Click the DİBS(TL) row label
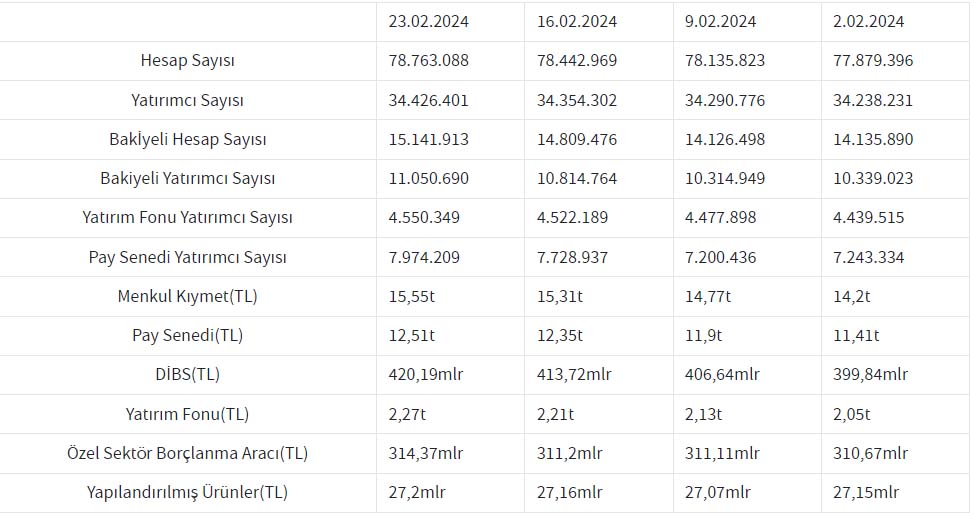This screenshot has width=974, height=518. [x=188, y=375]
